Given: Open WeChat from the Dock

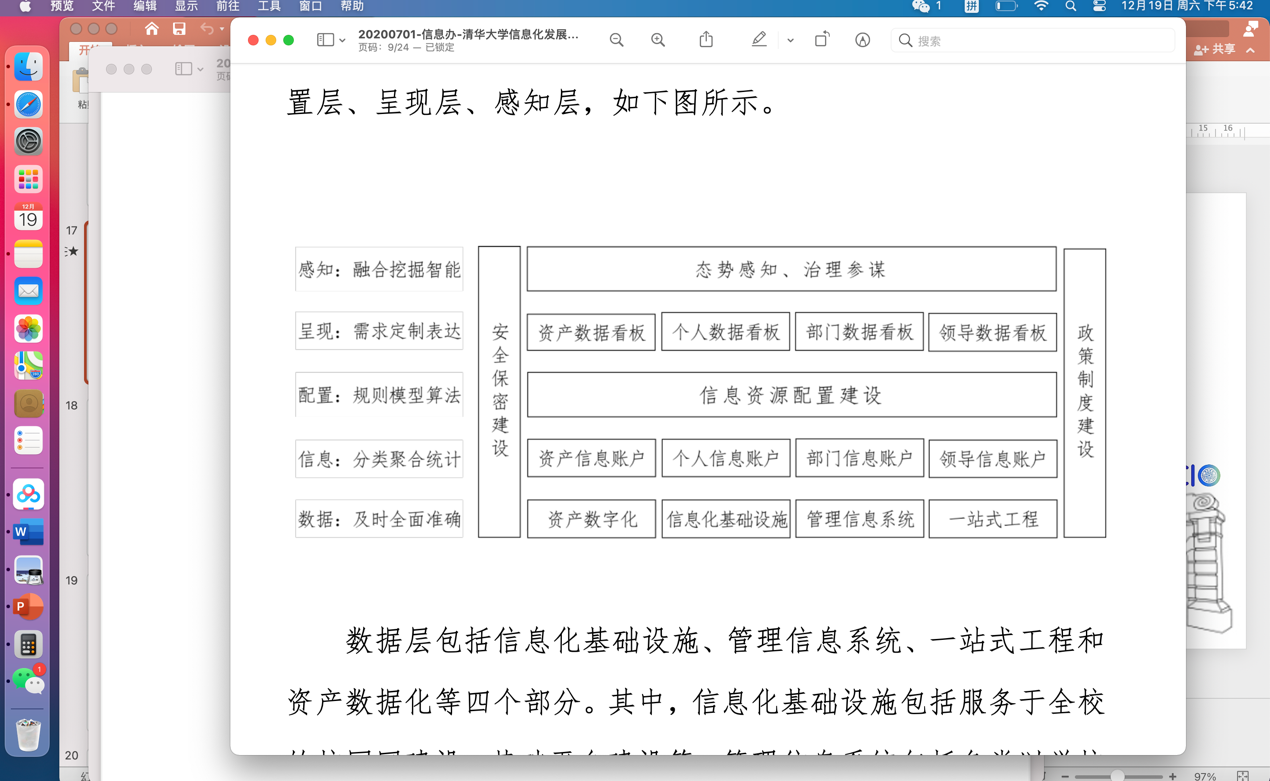Looking at the screenshot, I should pyautogui.click(x=27, y=681).
